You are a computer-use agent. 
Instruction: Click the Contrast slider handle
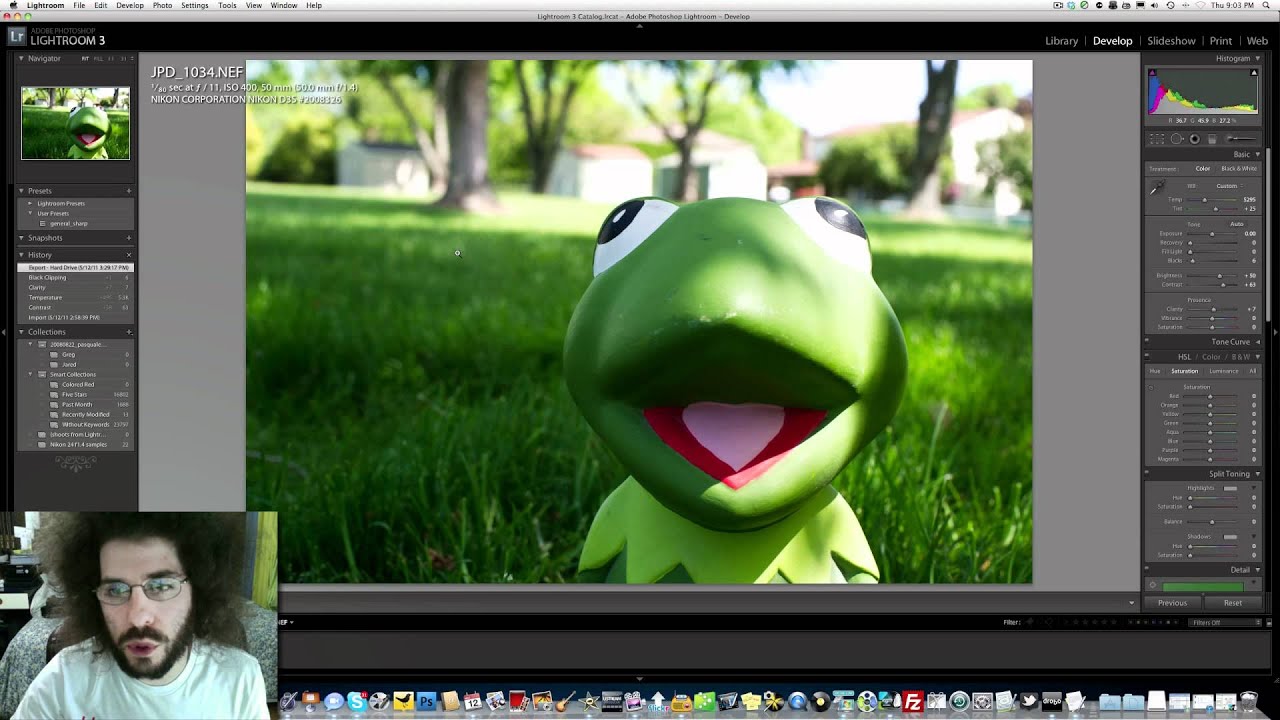(1222, 285)
